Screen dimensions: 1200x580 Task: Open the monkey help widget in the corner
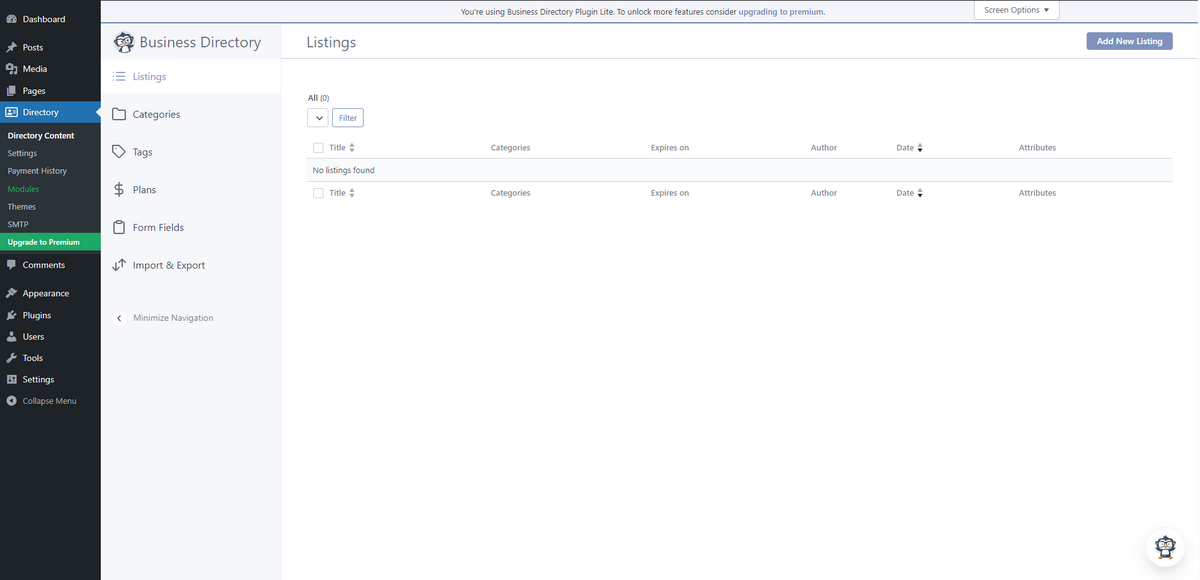coord(1165,546)
